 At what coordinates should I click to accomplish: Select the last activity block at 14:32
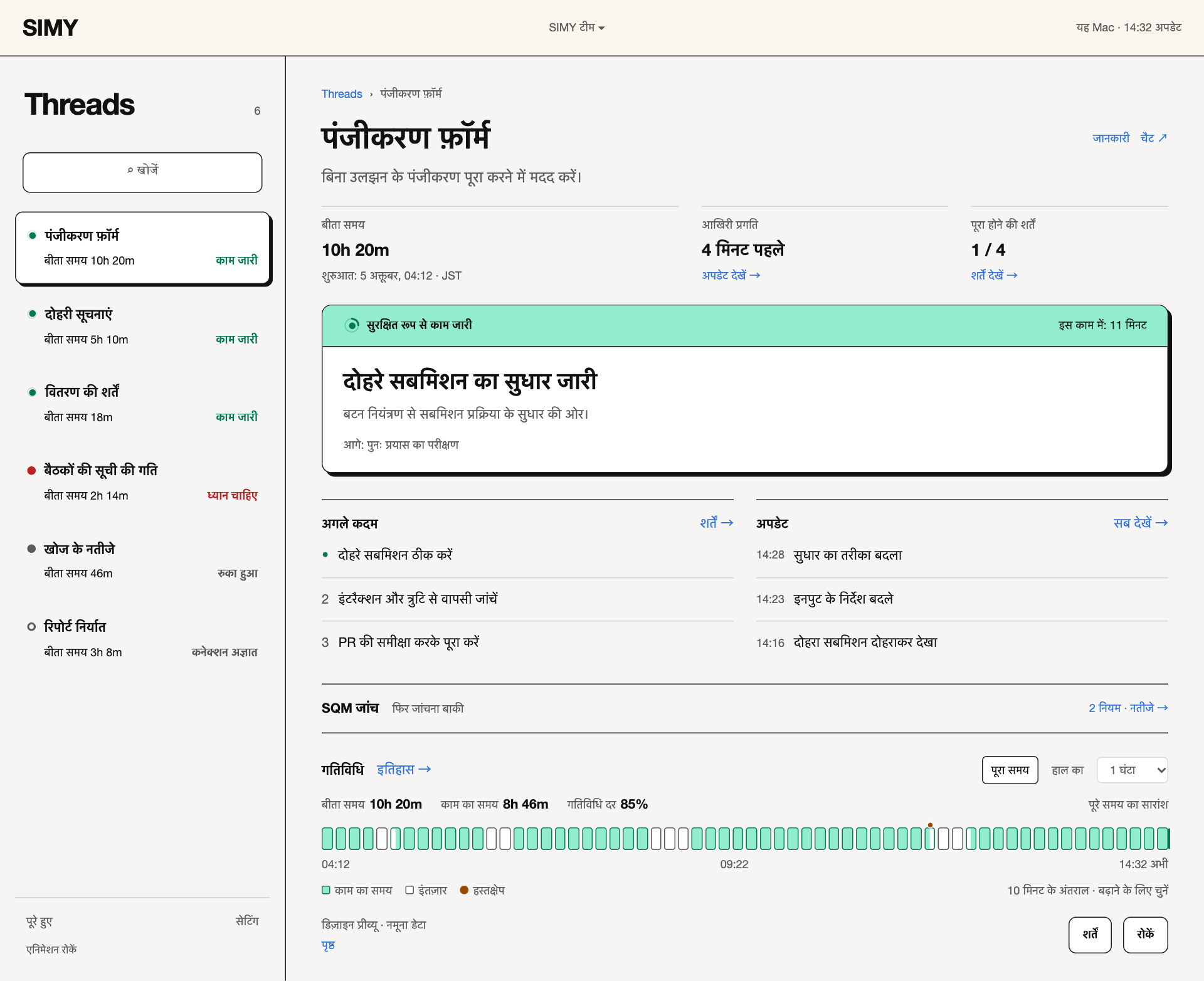click(x=1163, y=839)
